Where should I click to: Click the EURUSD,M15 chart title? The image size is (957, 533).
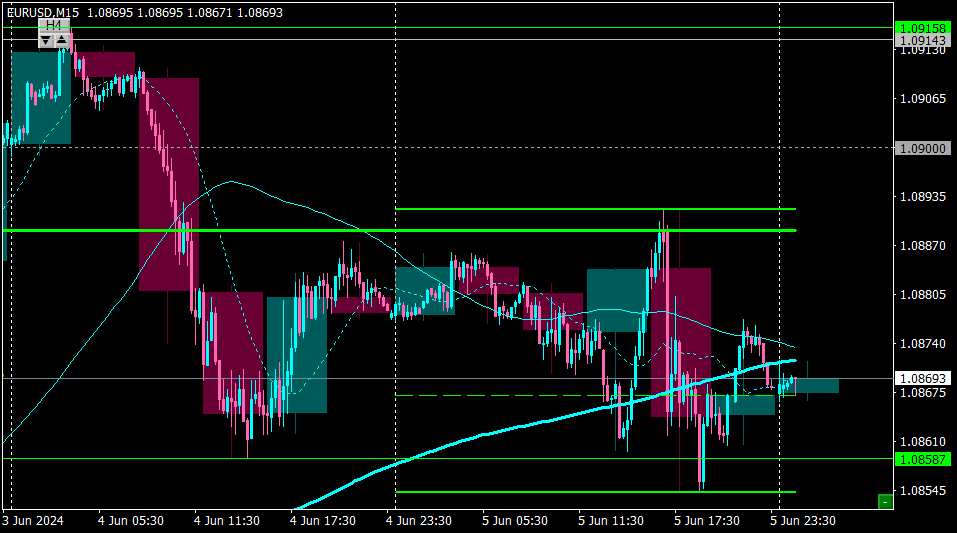[x=43, y=12]
